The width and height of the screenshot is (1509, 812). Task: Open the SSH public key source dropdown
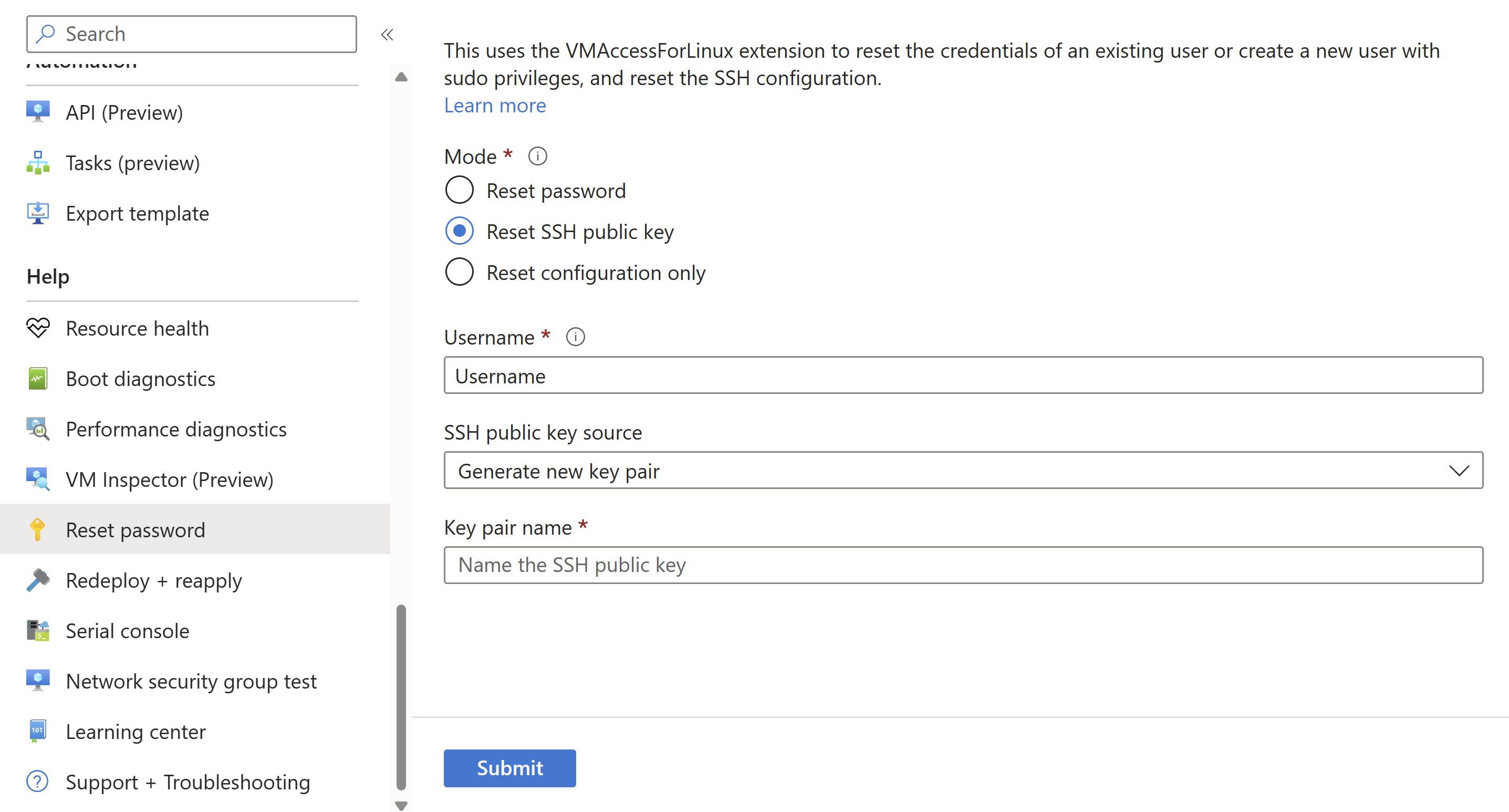click(962, 471)
